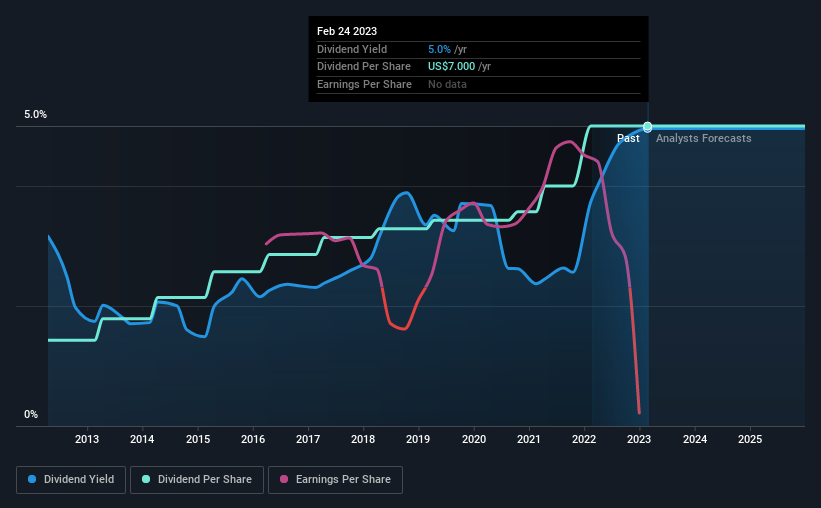Select the 2025 x-axis year label
This screenshot has height=508, width=821.
coord(750,439)
